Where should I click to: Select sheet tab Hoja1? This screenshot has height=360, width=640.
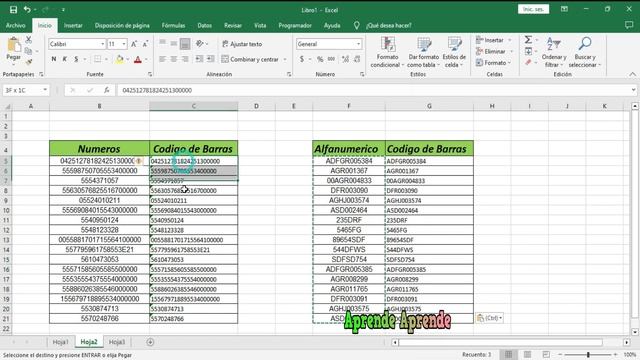60,342
